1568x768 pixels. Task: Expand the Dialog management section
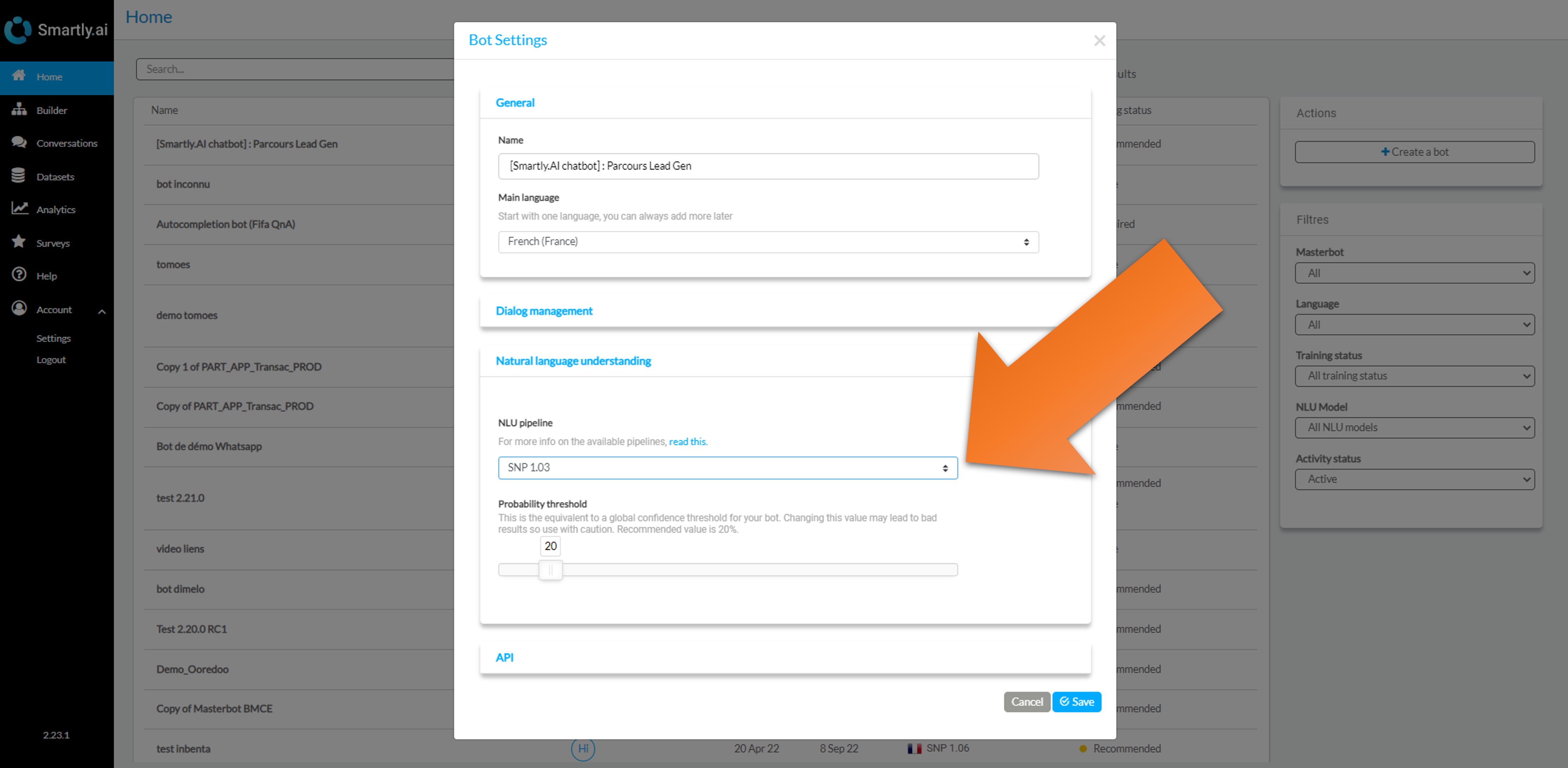(x=543, y=311)
